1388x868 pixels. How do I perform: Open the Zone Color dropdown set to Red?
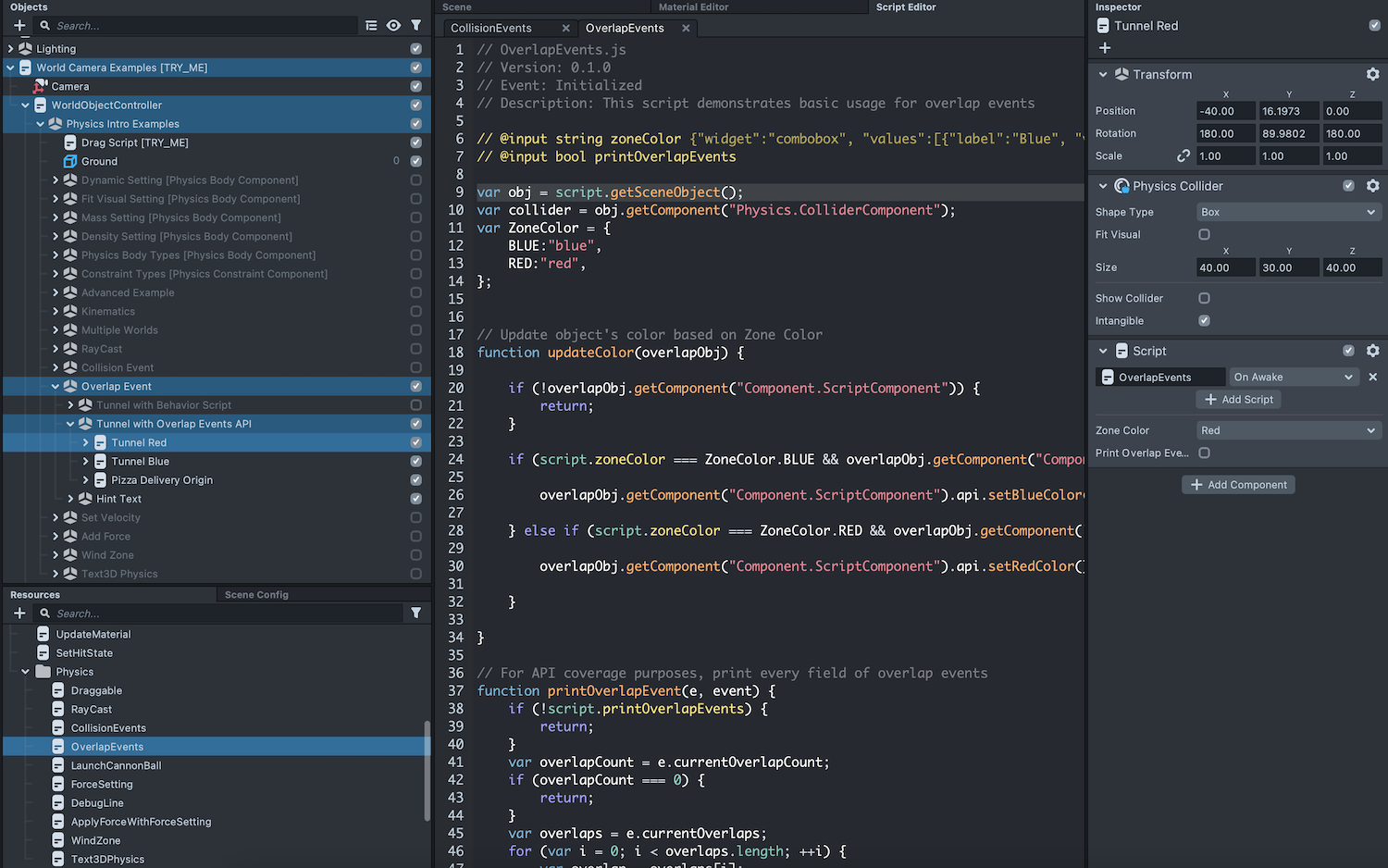(1288, 430)
